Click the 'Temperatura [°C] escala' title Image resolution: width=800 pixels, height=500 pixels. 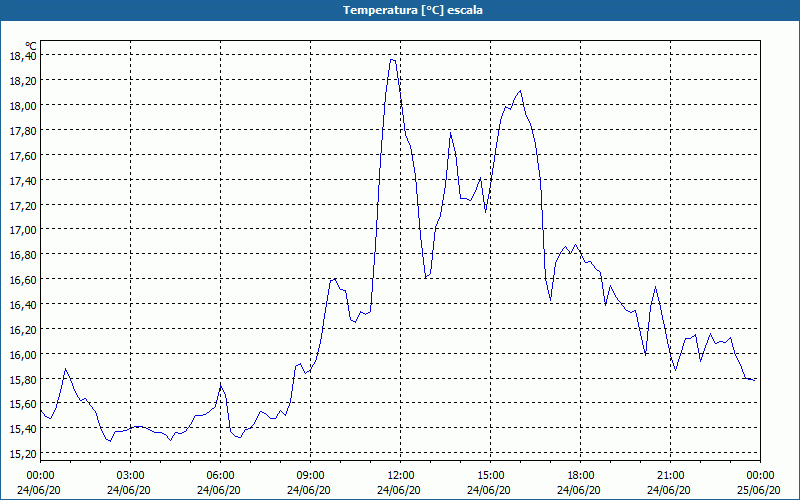click(x=412, y=10)
